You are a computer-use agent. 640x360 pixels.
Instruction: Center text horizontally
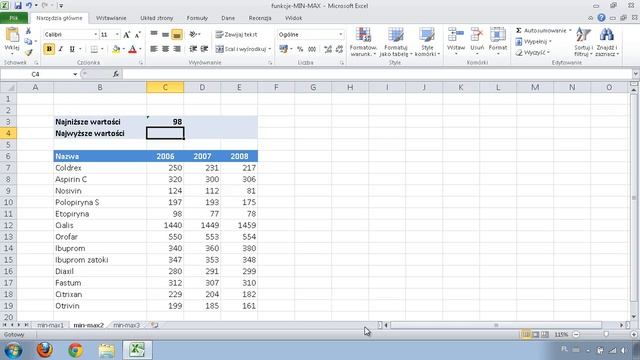click(165, 49)
